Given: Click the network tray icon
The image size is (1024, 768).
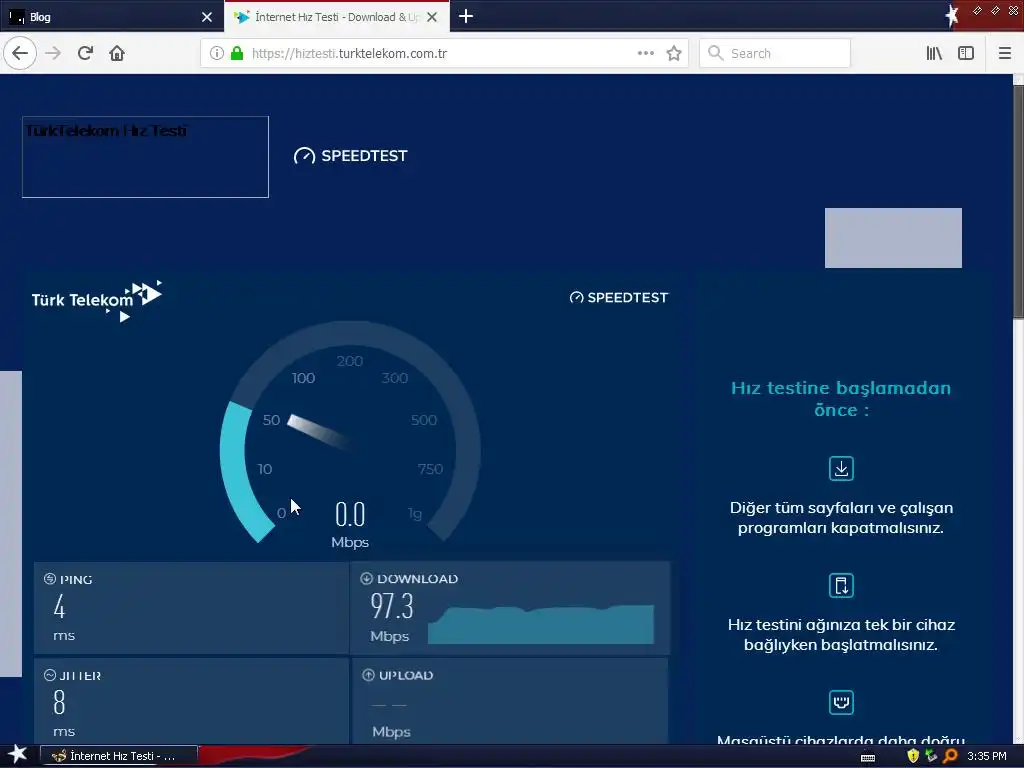Looking at the screenshot, I should (931, 756).
